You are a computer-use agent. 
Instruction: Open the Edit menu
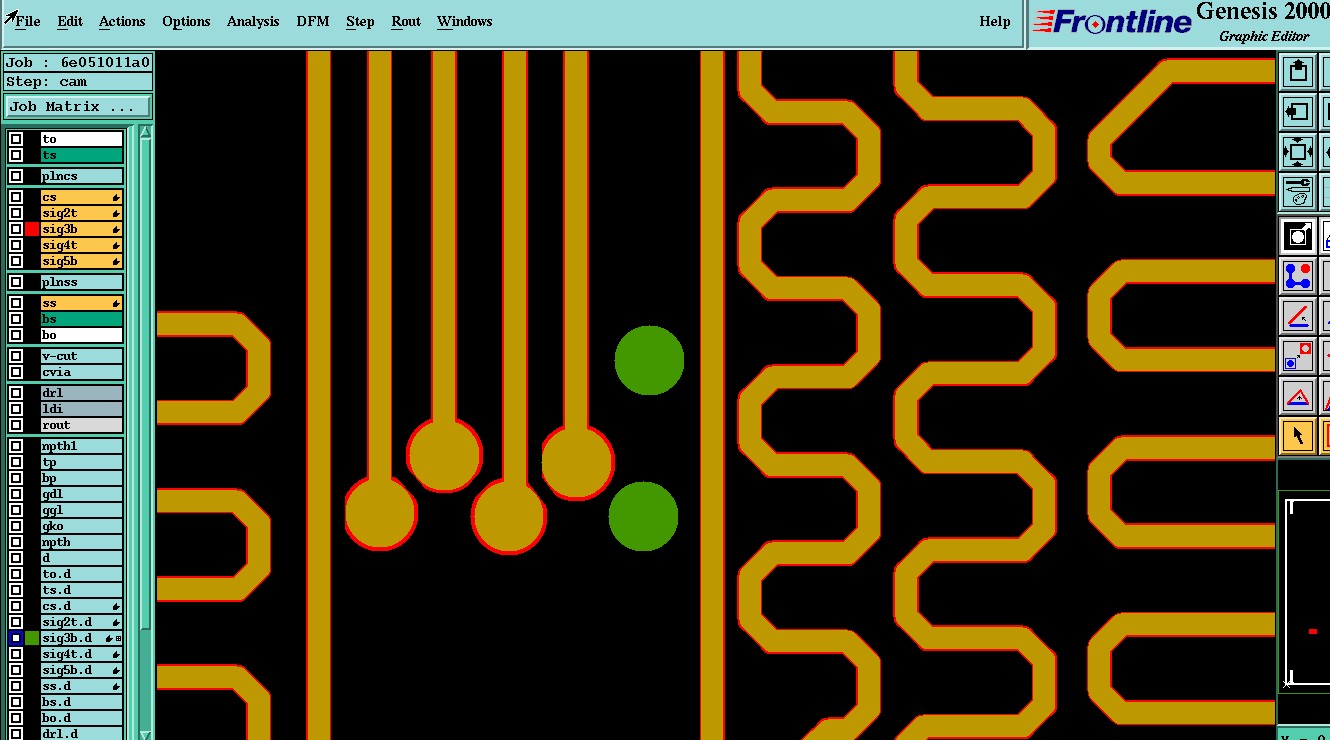click(x=70, y=21)
